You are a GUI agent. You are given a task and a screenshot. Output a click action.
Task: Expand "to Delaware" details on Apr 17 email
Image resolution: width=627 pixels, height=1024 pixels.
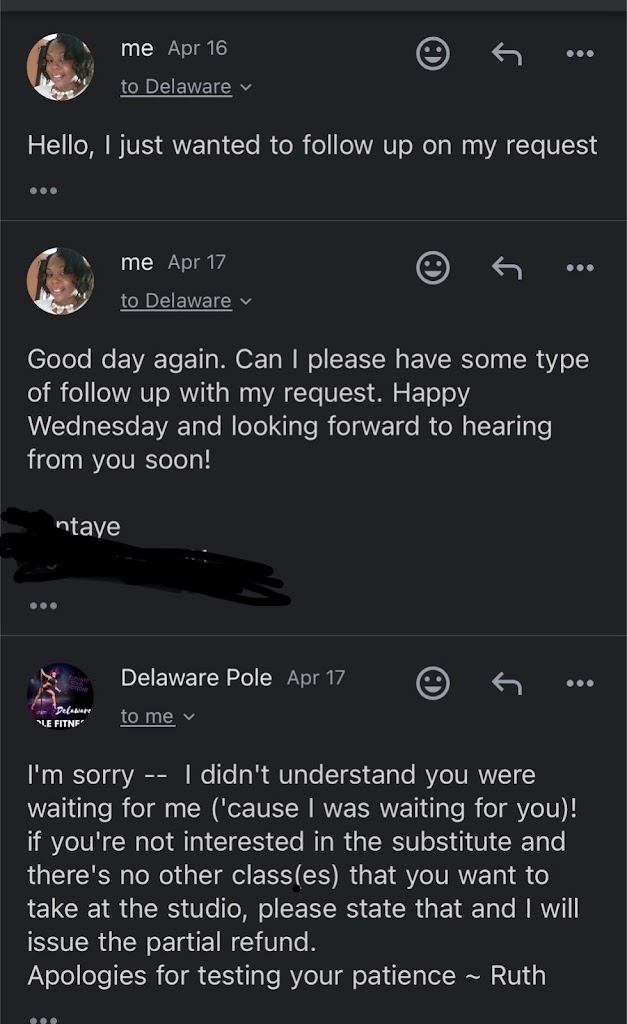coord(186,301)
